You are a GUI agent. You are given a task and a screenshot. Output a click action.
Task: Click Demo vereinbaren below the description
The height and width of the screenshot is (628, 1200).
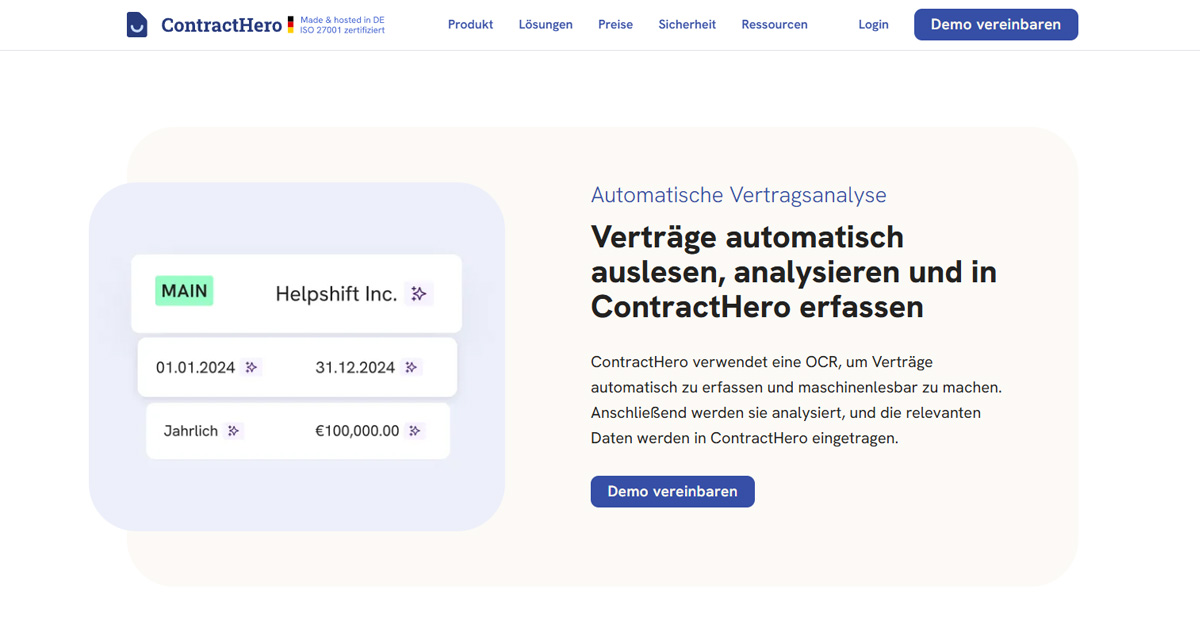point(672,491)
